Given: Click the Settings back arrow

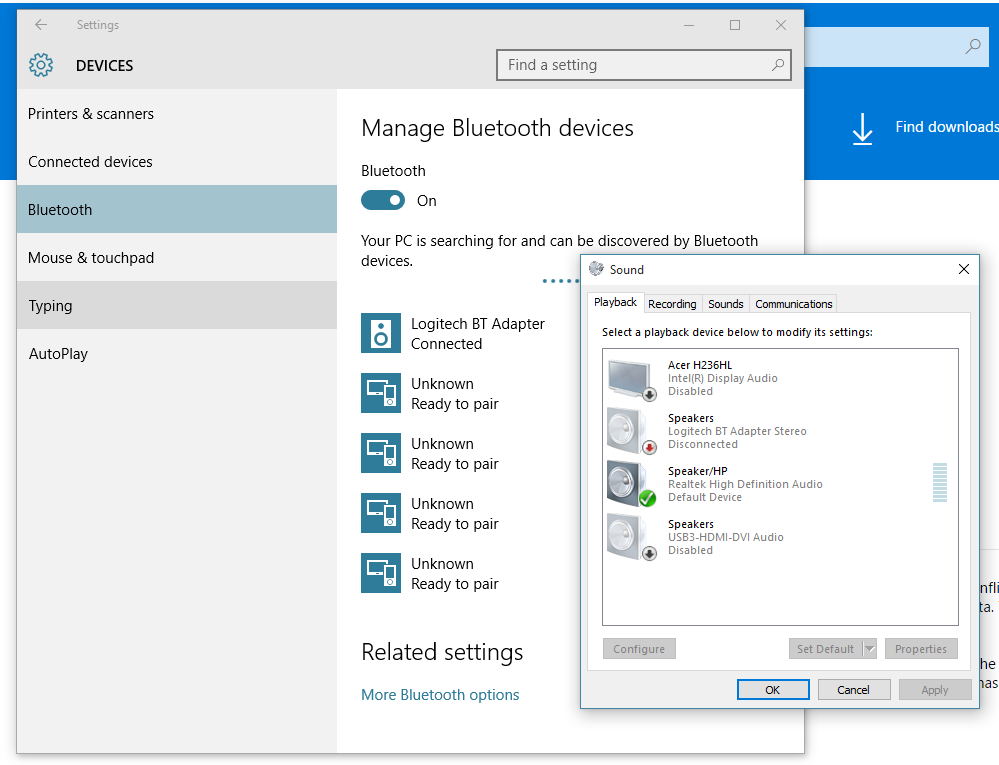Looking at the screenshot, I should [41, 25].
